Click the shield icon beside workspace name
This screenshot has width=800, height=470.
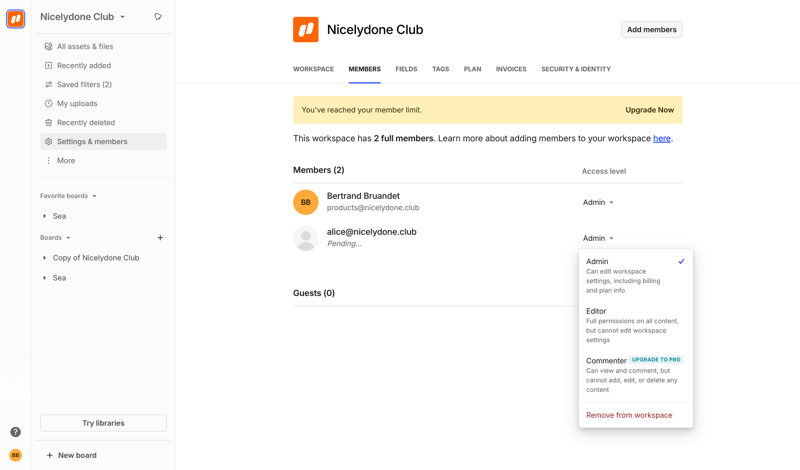click(158, 17)
